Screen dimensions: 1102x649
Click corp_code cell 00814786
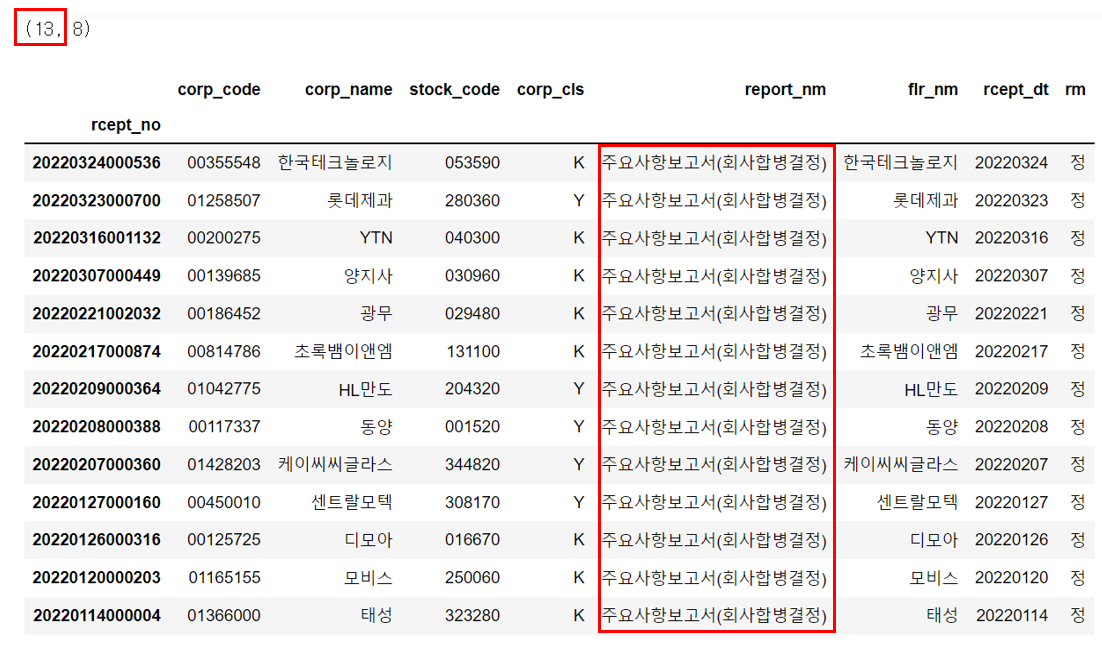(x=223, y=352)
